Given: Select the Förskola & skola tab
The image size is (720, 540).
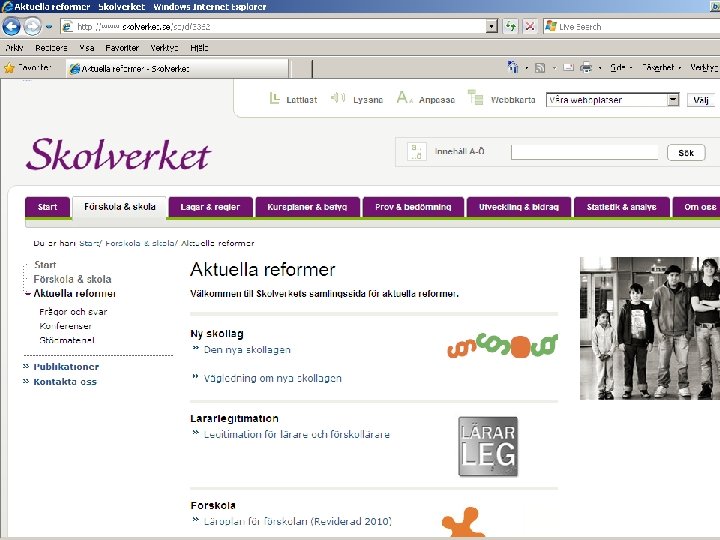Looking at the screenshot, I should (119, 207).
